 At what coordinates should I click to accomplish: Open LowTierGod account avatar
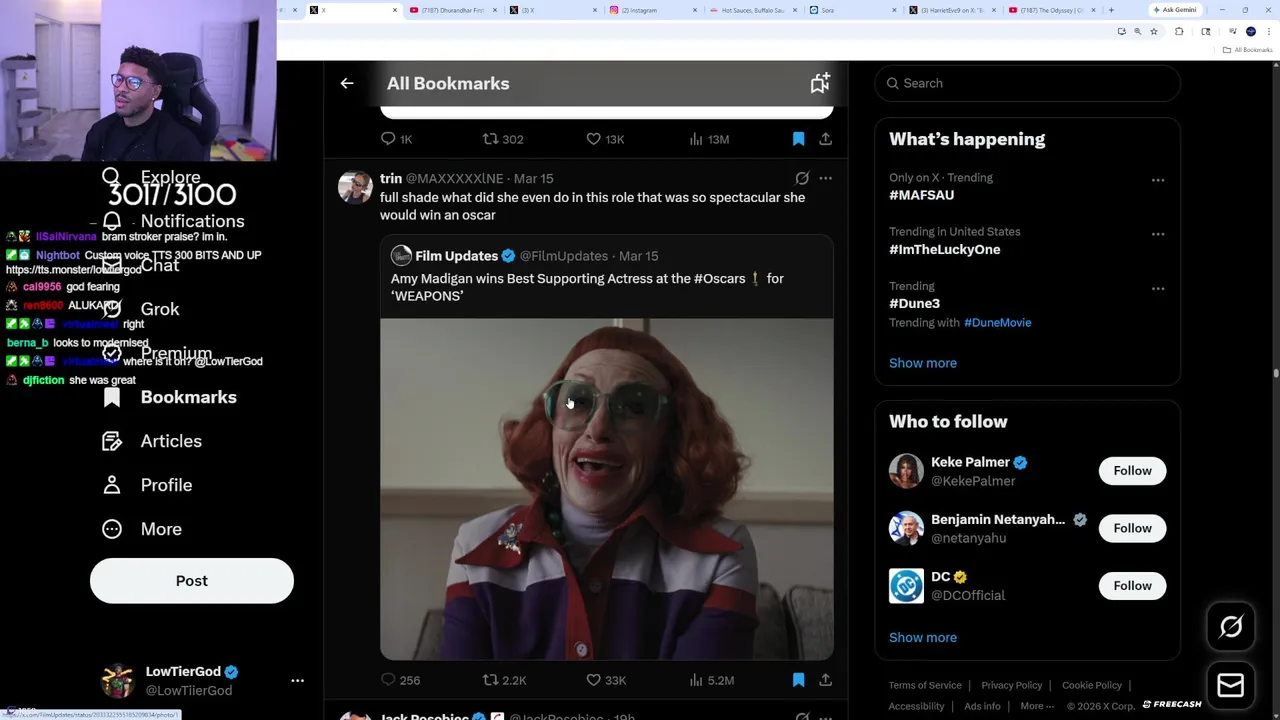tap(118, 681)
